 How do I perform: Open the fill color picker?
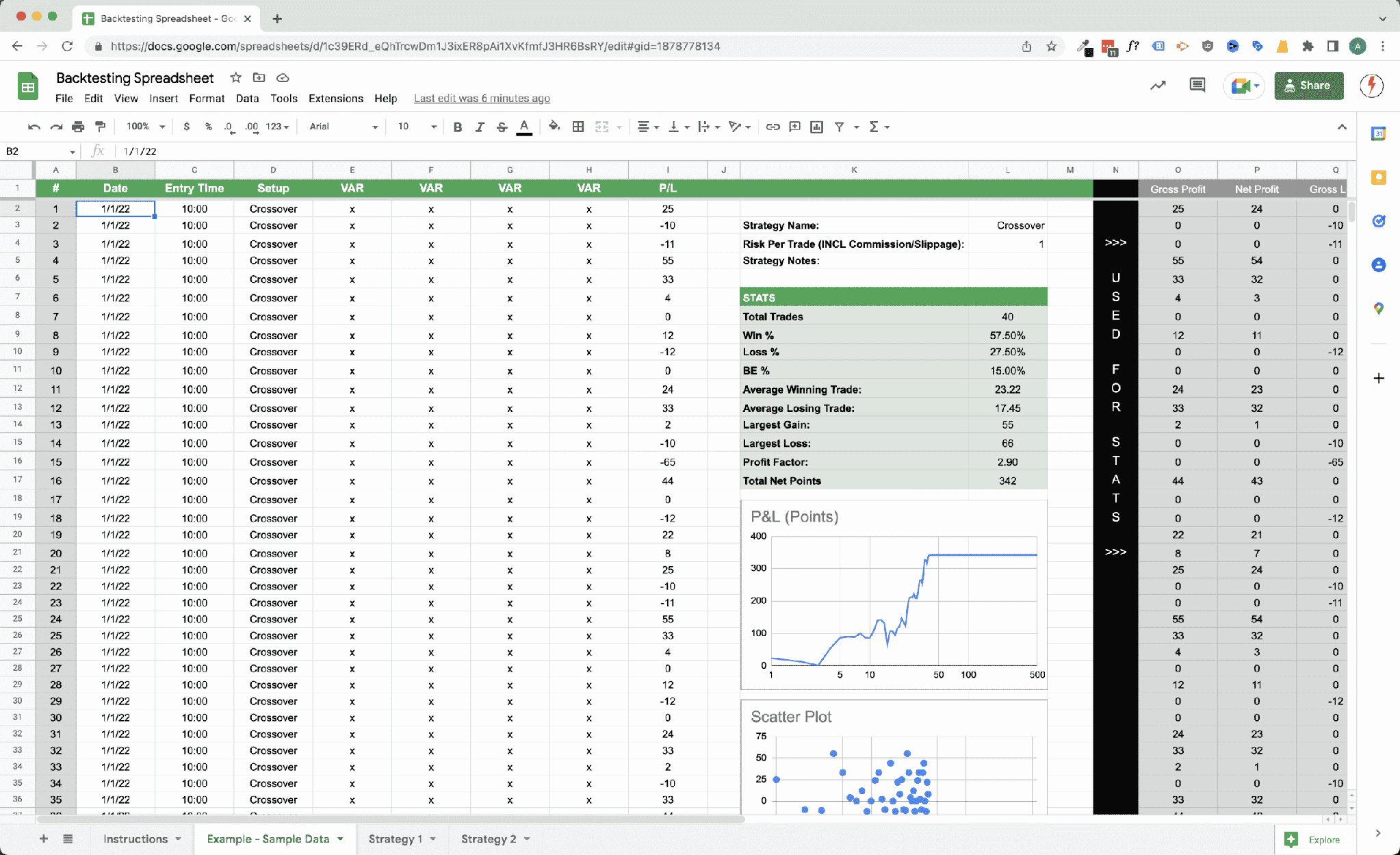pos(554,127)
